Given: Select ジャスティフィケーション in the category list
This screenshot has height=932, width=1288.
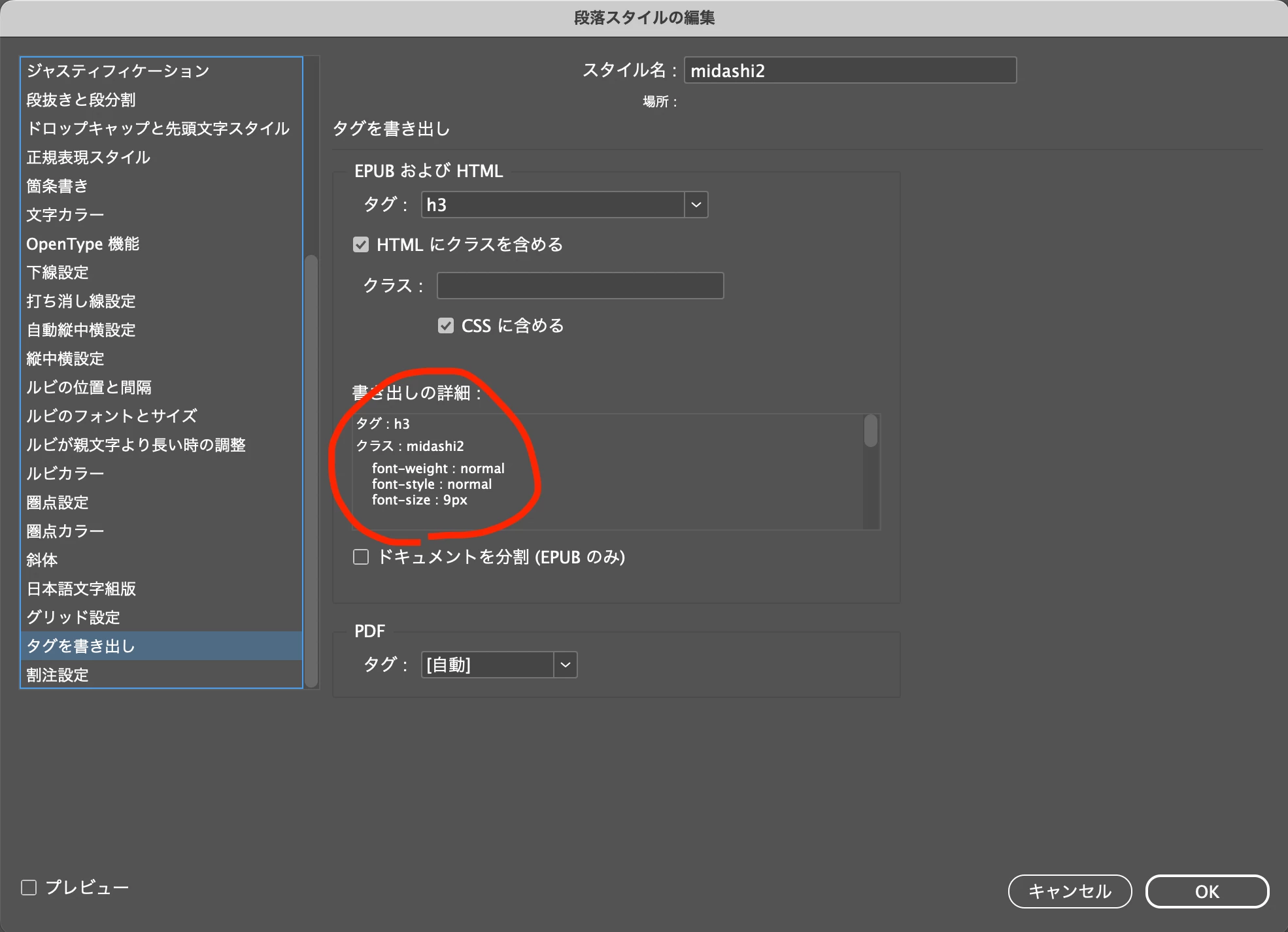Looking at the screenshot, I should (118, 71).
